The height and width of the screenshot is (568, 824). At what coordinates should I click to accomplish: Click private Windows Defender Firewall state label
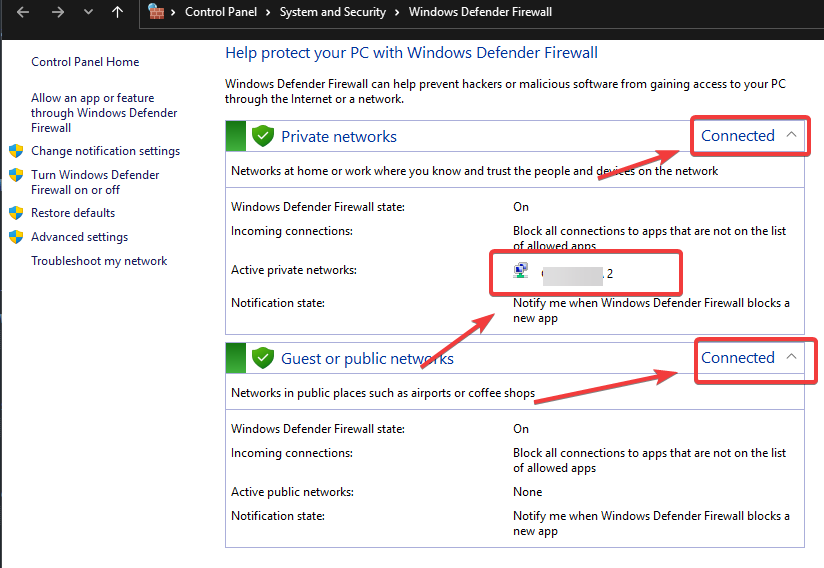[318, 206]
